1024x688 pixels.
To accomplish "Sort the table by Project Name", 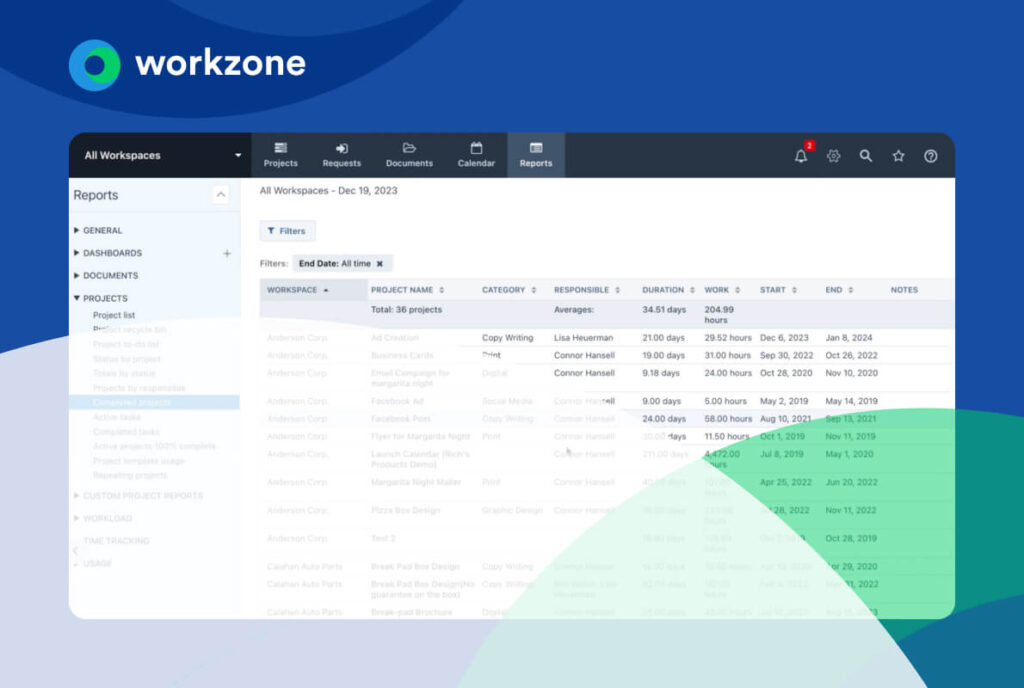I will click(408, 290).
